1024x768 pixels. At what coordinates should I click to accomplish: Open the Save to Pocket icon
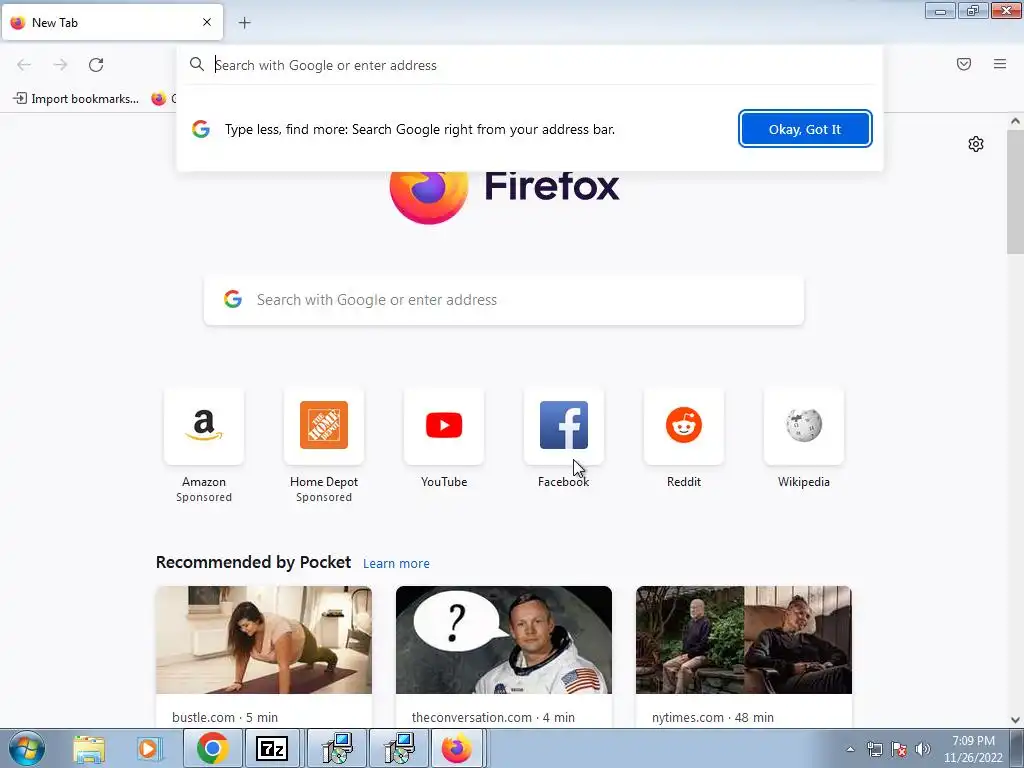(964, 64)
